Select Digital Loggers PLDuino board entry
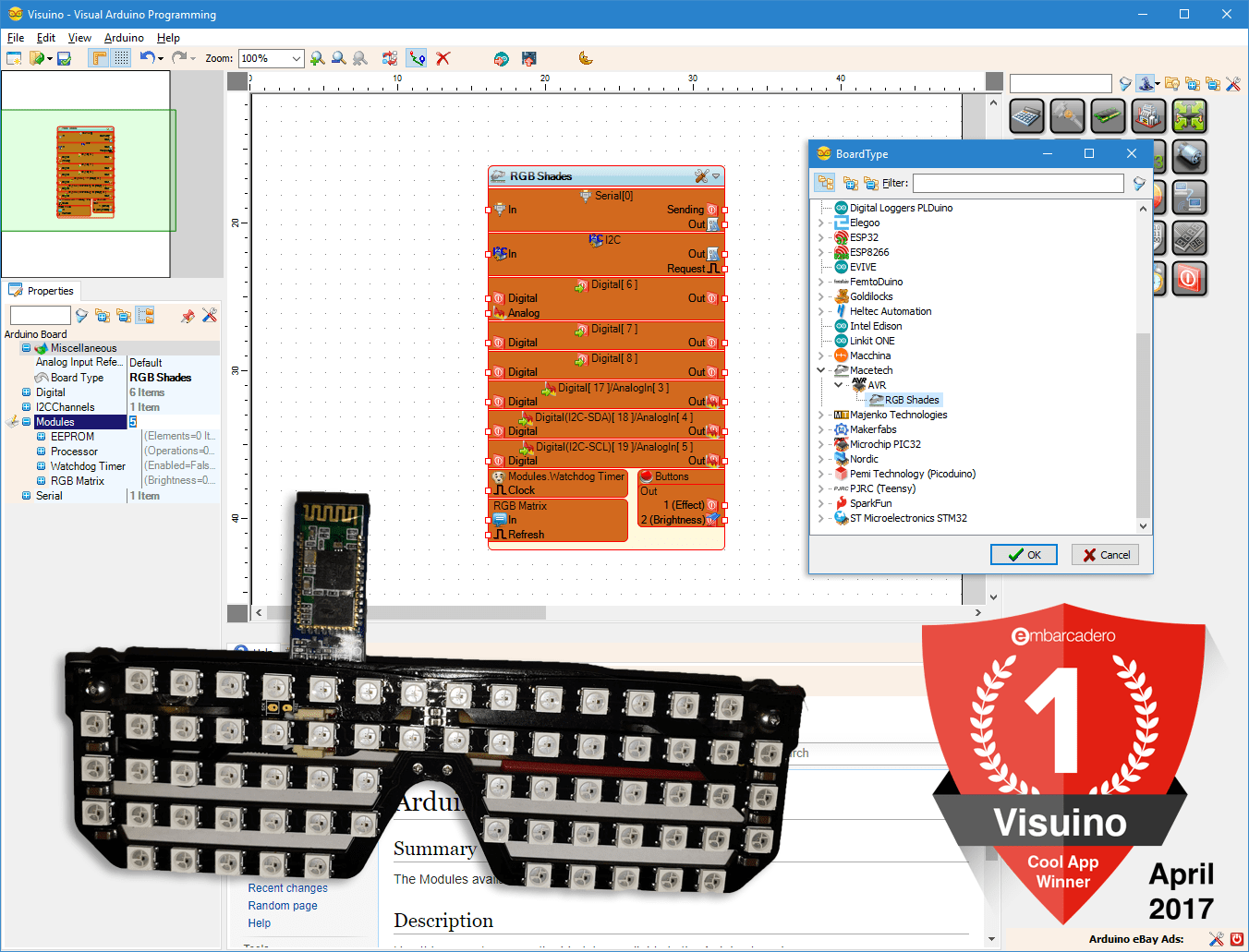The height and width of the screenshot is (952, 1249). pyautogui.click(x=901, y=208)
